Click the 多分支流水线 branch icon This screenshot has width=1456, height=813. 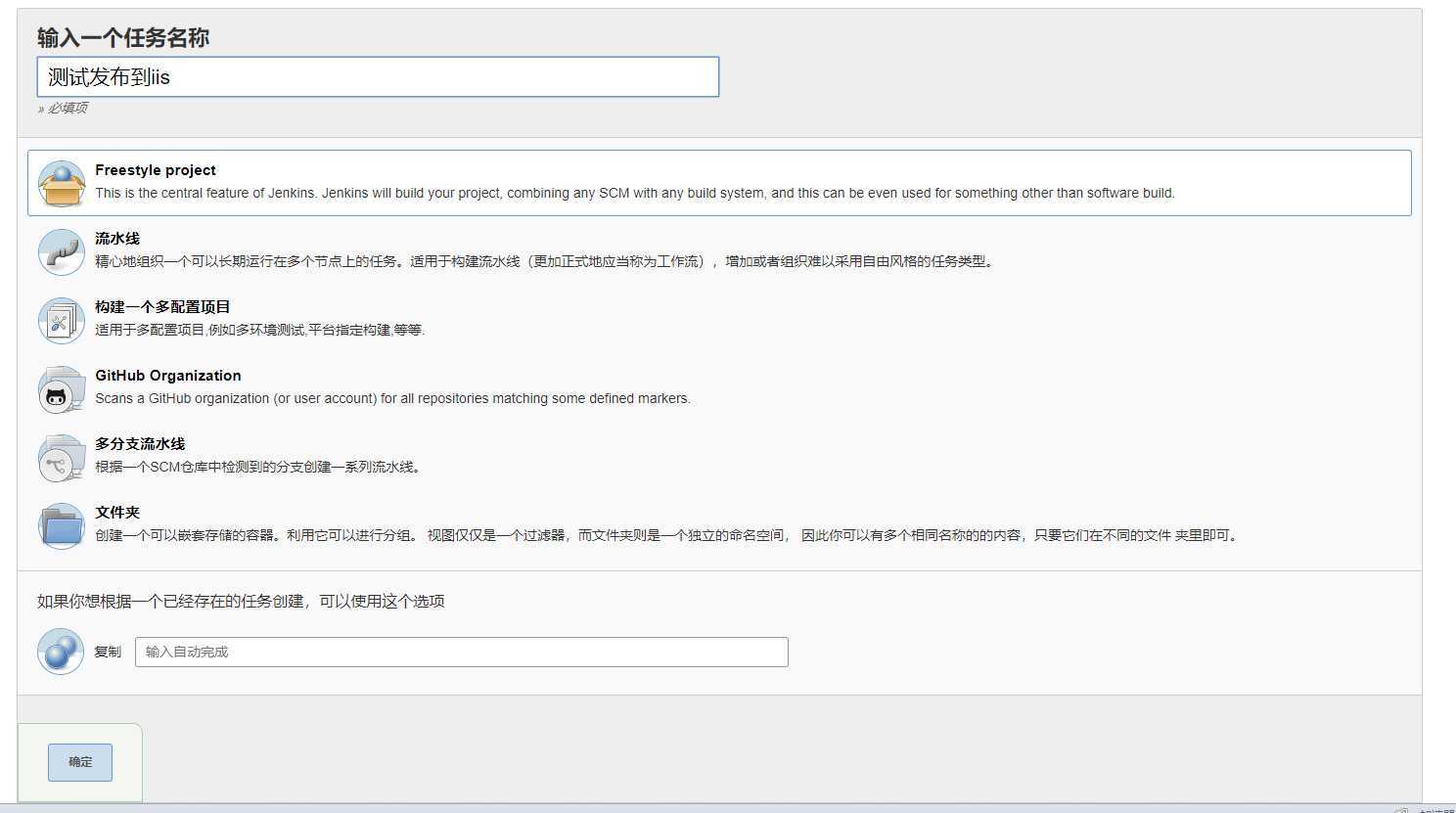click(61, 458)
